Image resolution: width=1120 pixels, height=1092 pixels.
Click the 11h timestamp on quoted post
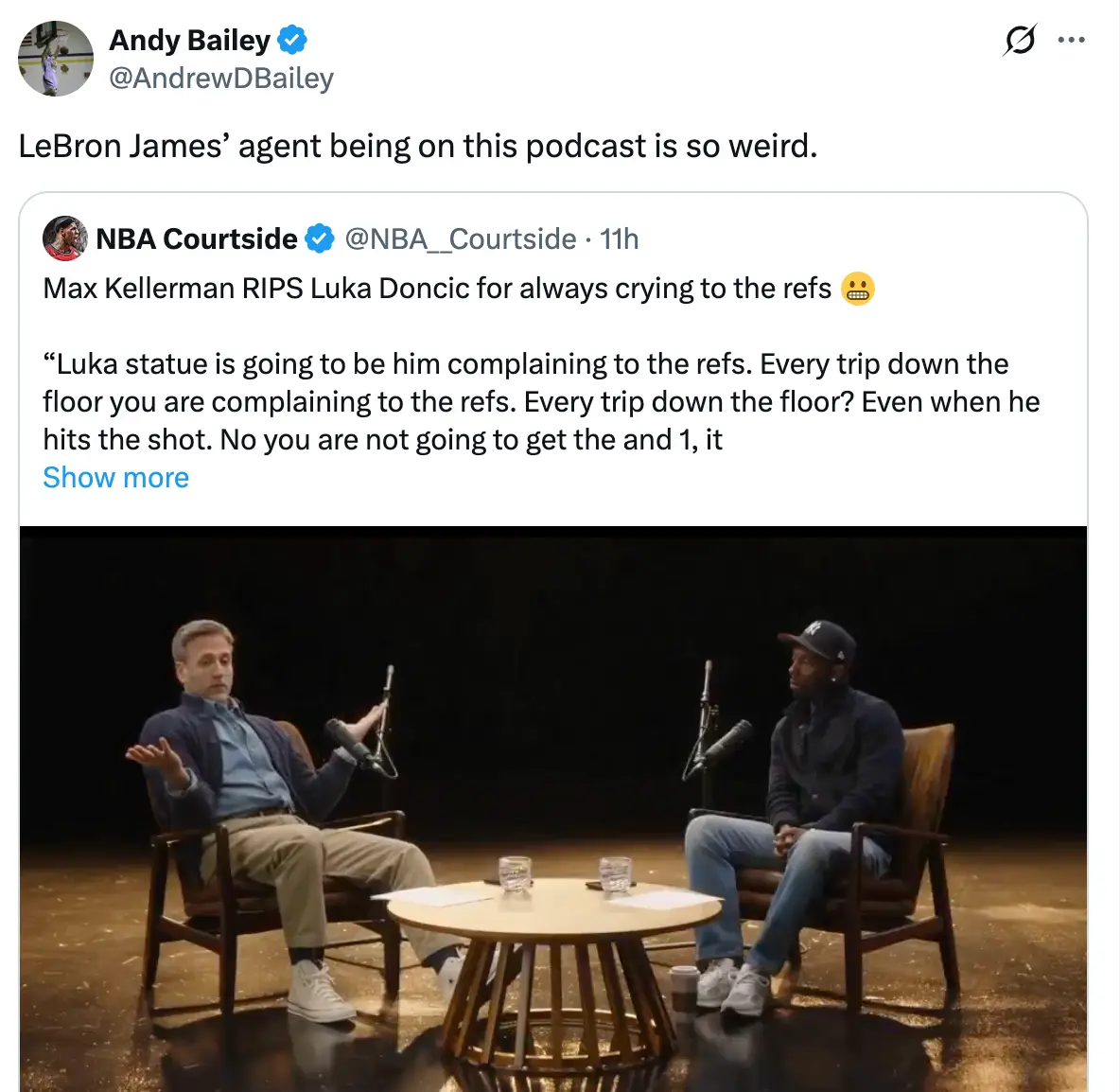point(620,239)
